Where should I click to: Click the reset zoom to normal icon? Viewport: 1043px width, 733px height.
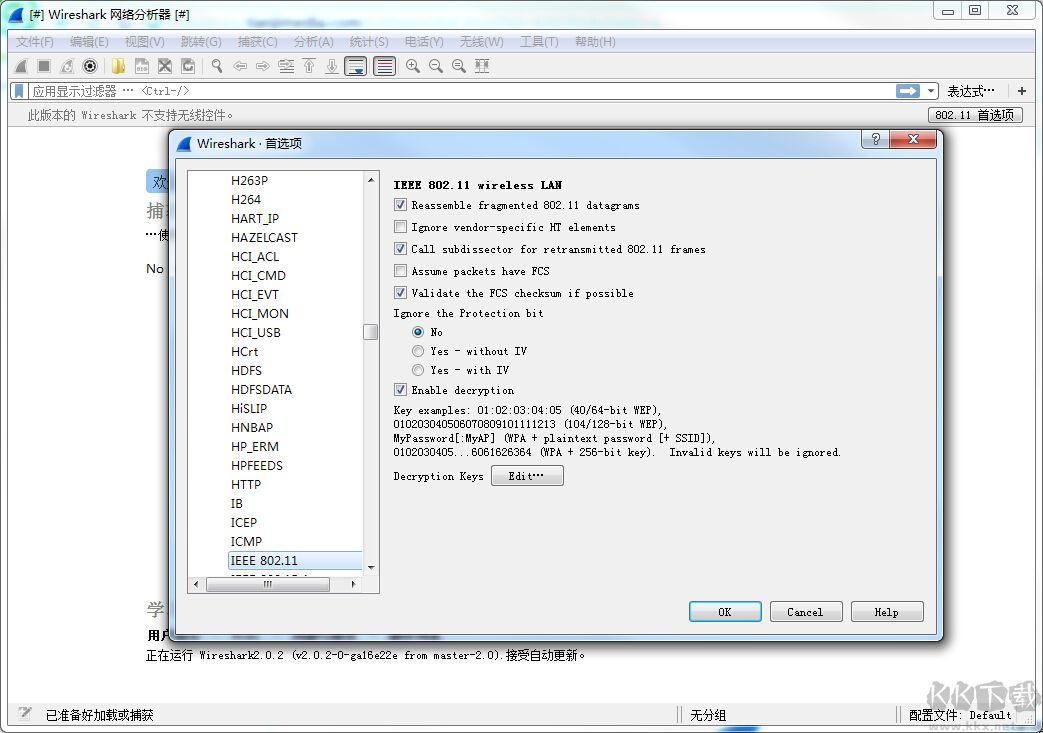(x=459, y=66)
